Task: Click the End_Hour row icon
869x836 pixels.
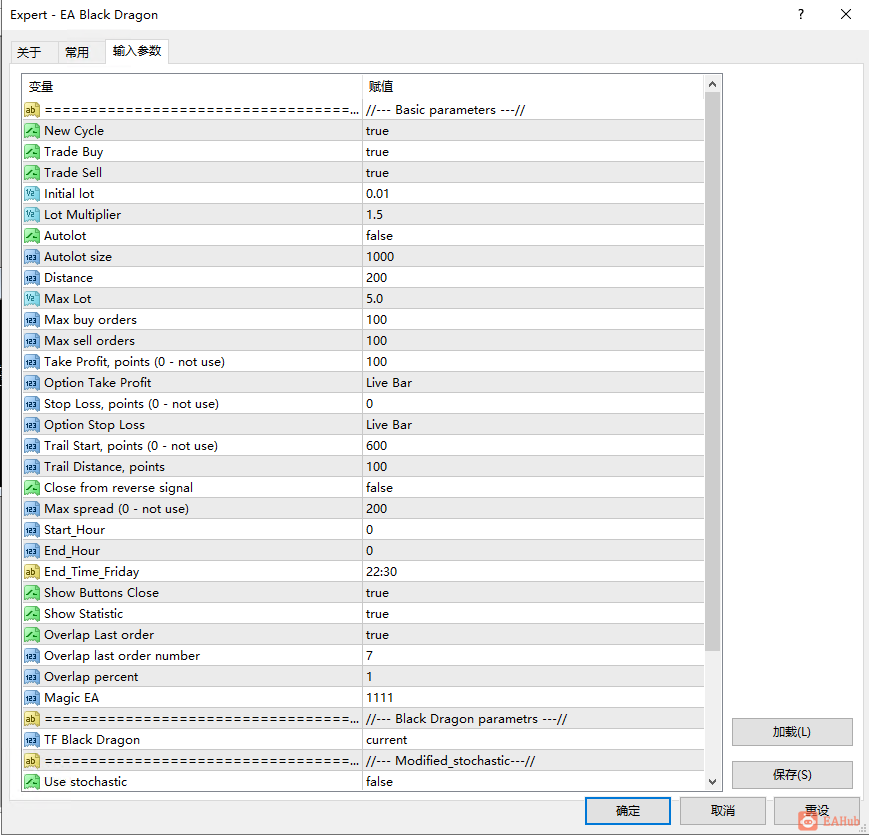Action: (32, 552)
